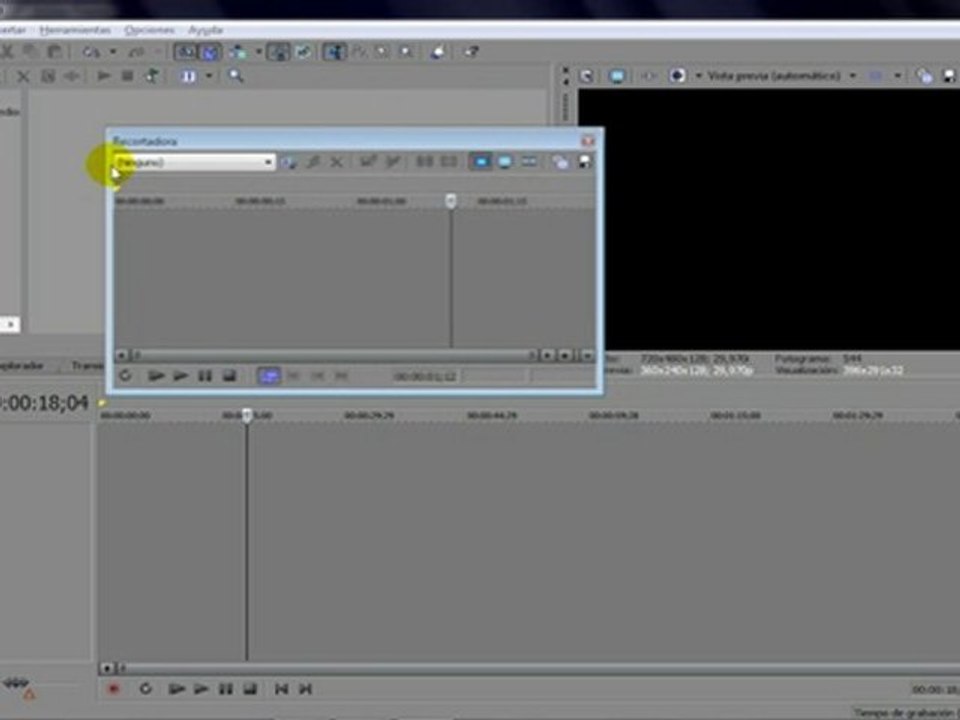Click the blue Views button in media toolbar
The width and height of the screenshot is (960, 720).
[x=188, y=76]
